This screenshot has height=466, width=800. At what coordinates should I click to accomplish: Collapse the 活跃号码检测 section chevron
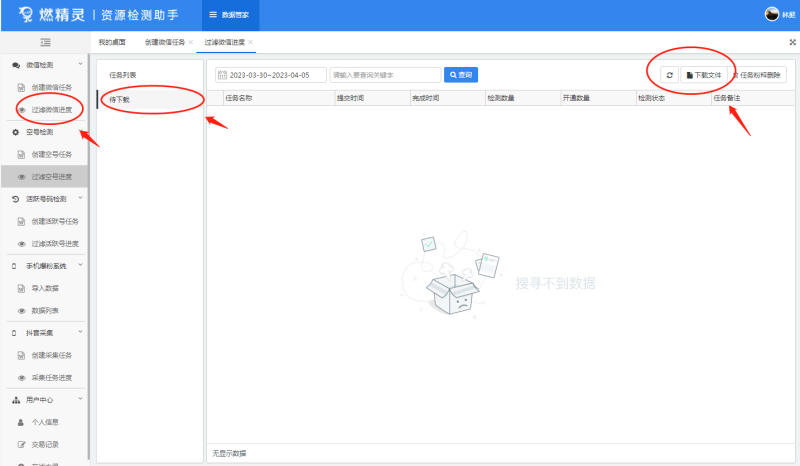point(80,199)
